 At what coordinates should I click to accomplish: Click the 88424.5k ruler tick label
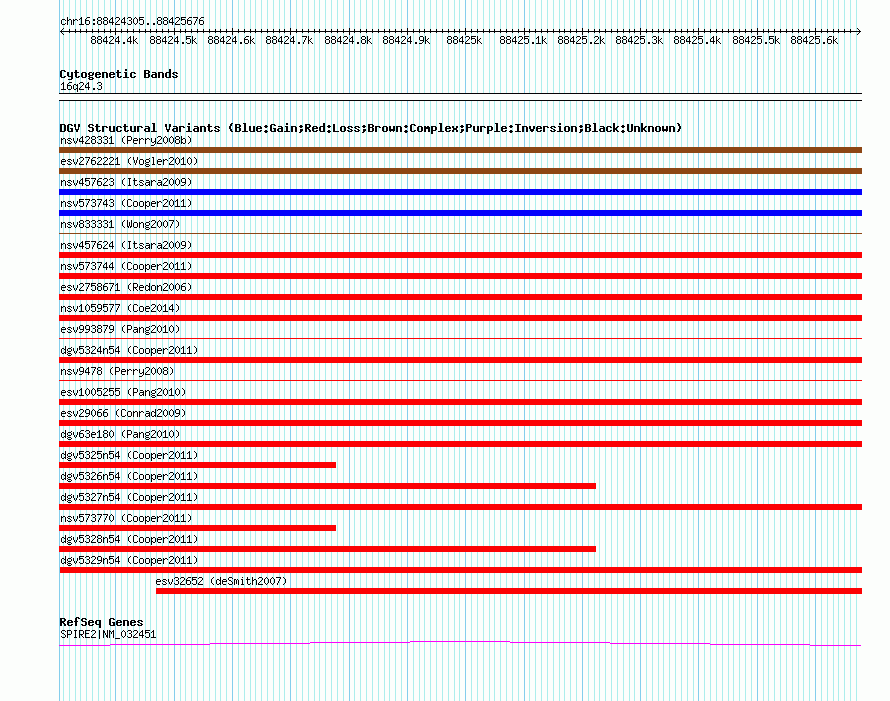[173, 40]
